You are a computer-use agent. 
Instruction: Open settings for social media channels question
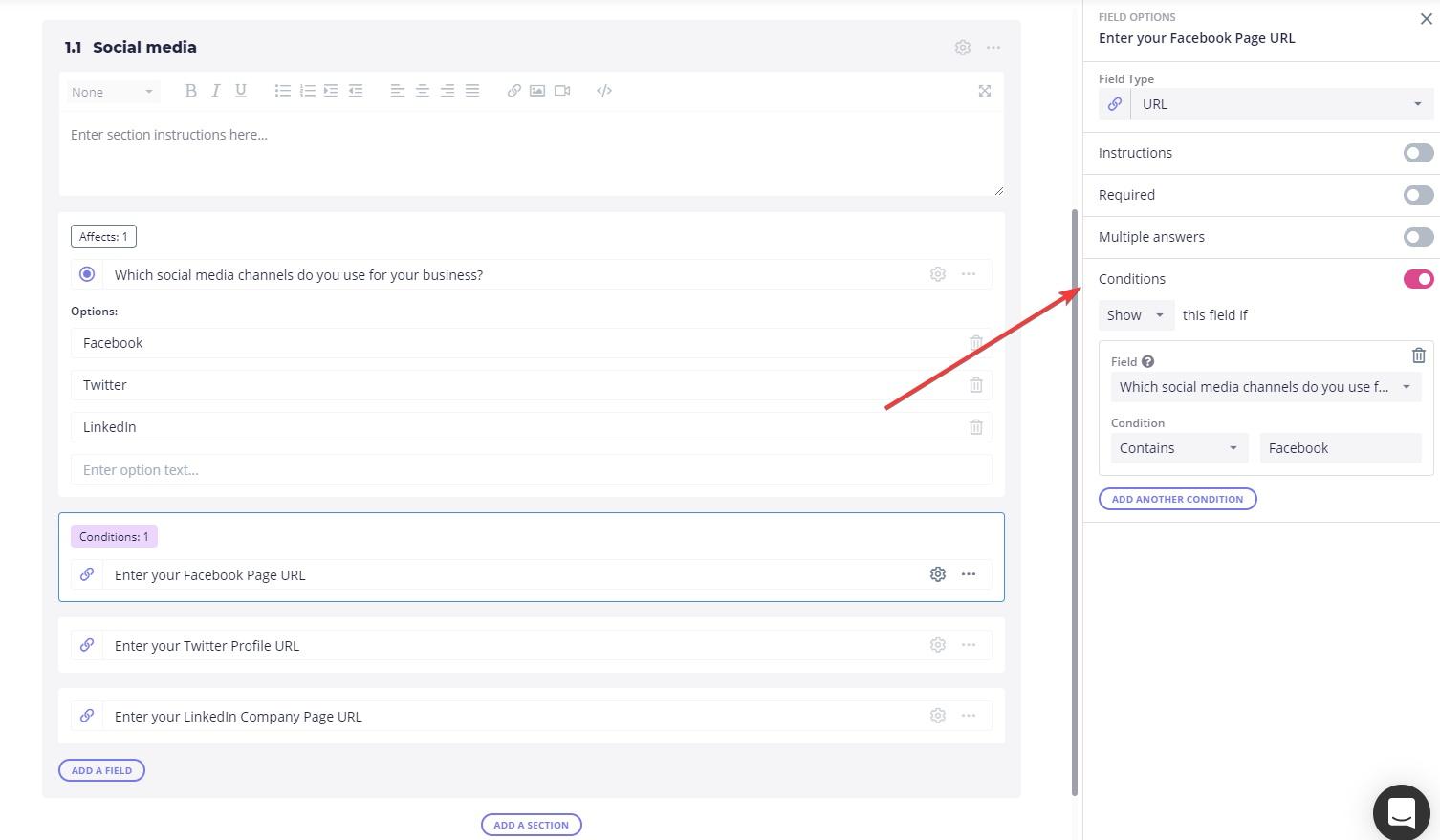pos(938,274)
